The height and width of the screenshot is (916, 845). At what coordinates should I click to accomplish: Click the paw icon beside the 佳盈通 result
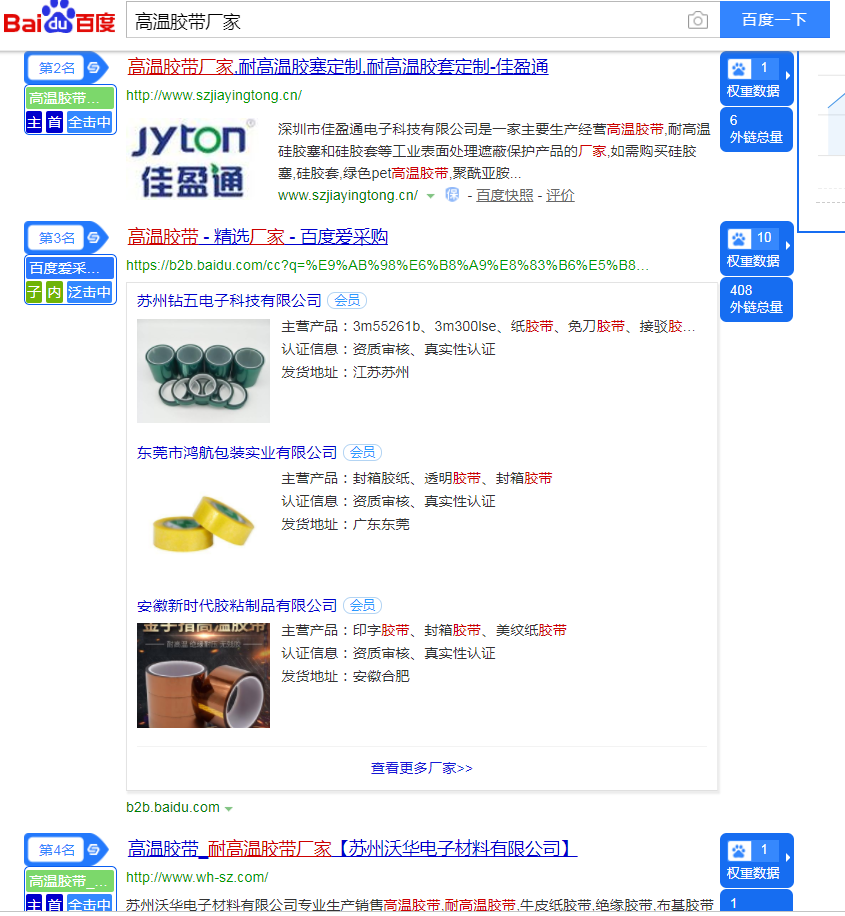click(739, 69)
